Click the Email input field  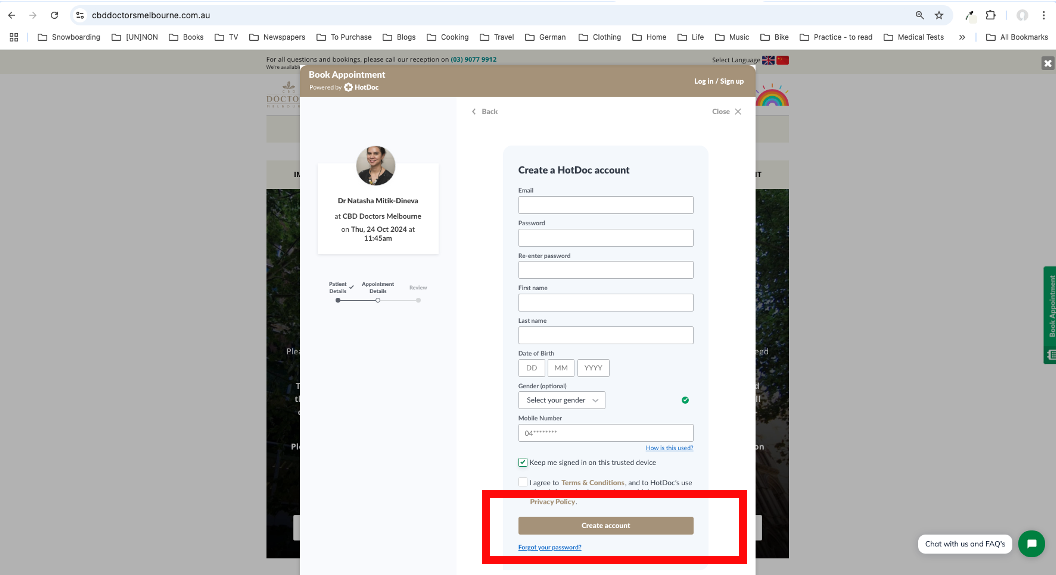pyautogui.click(x=605, y=205)
